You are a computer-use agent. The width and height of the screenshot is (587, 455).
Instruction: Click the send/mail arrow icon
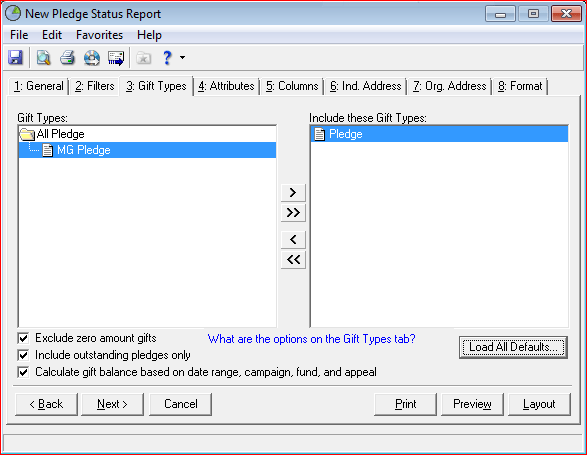[x=116, y=58]
